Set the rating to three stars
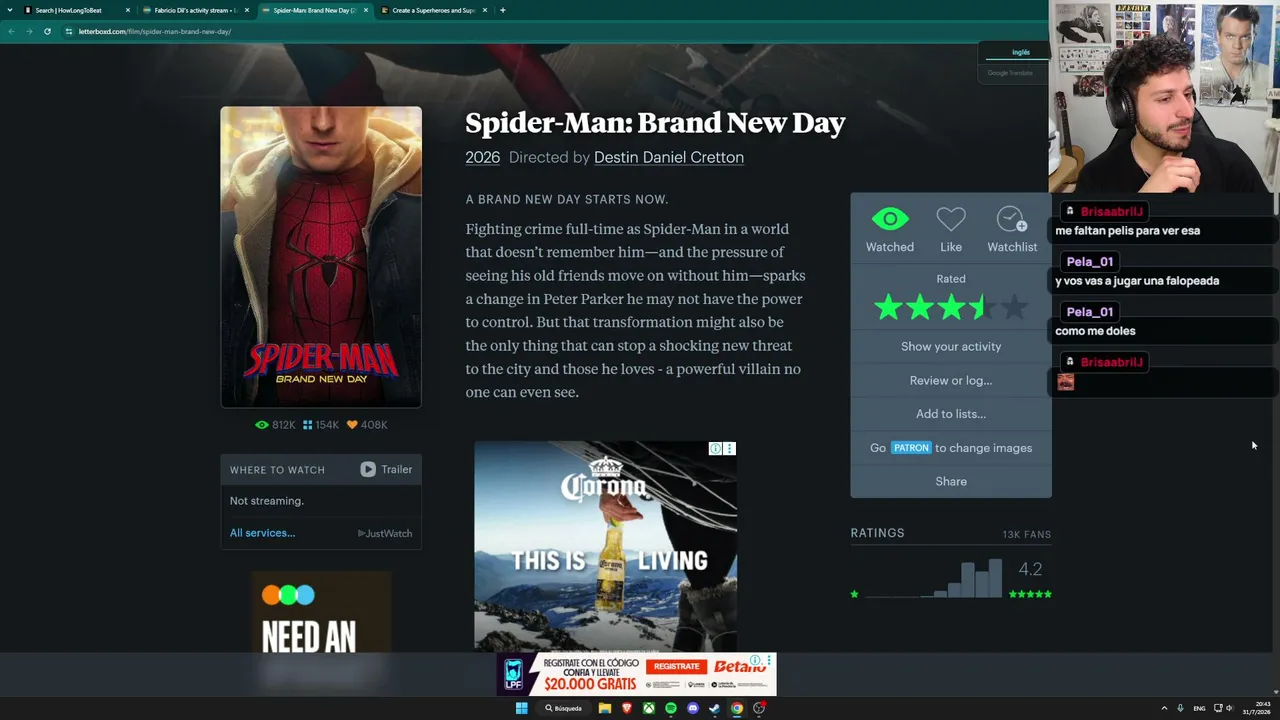The height and width of the screenshot is (720, 1280). click(951, 308)
